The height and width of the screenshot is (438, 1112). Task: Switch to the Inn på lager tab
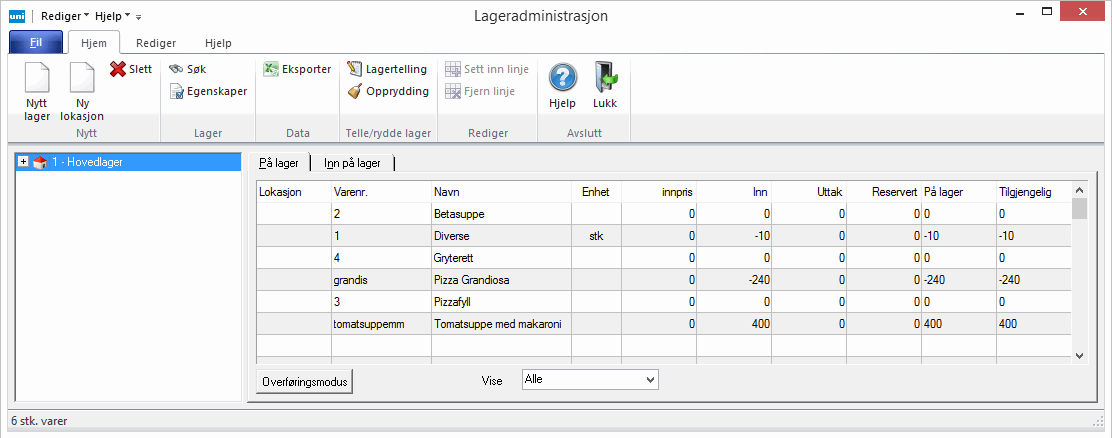tap(353, 163)
